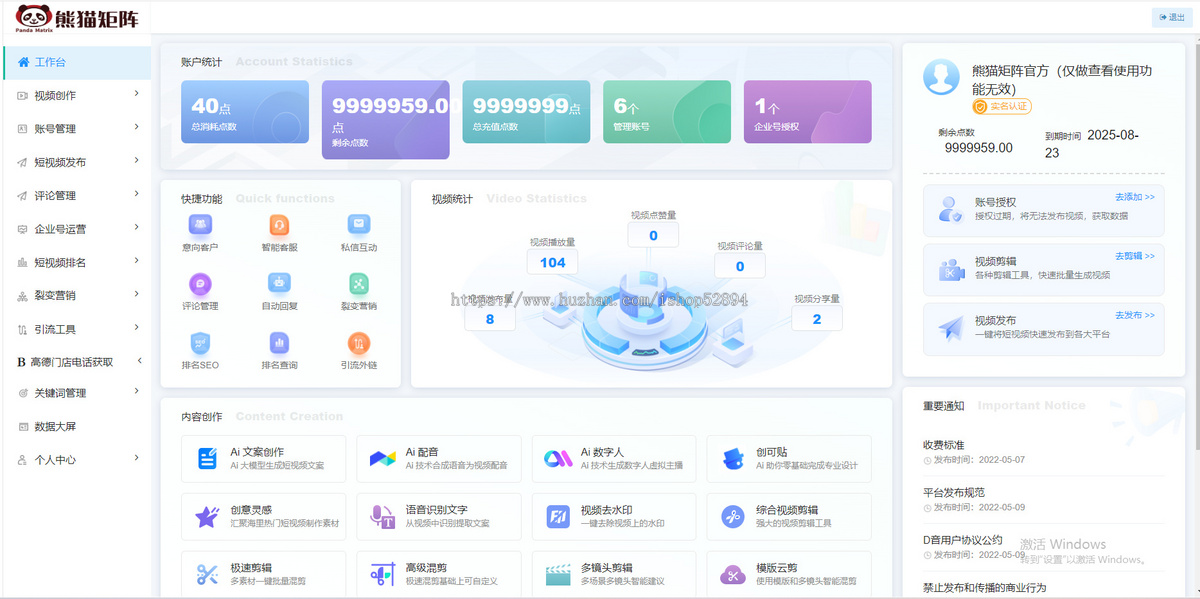Expand the 短视频排名 sidebar chevron

(x=136, y=261)
